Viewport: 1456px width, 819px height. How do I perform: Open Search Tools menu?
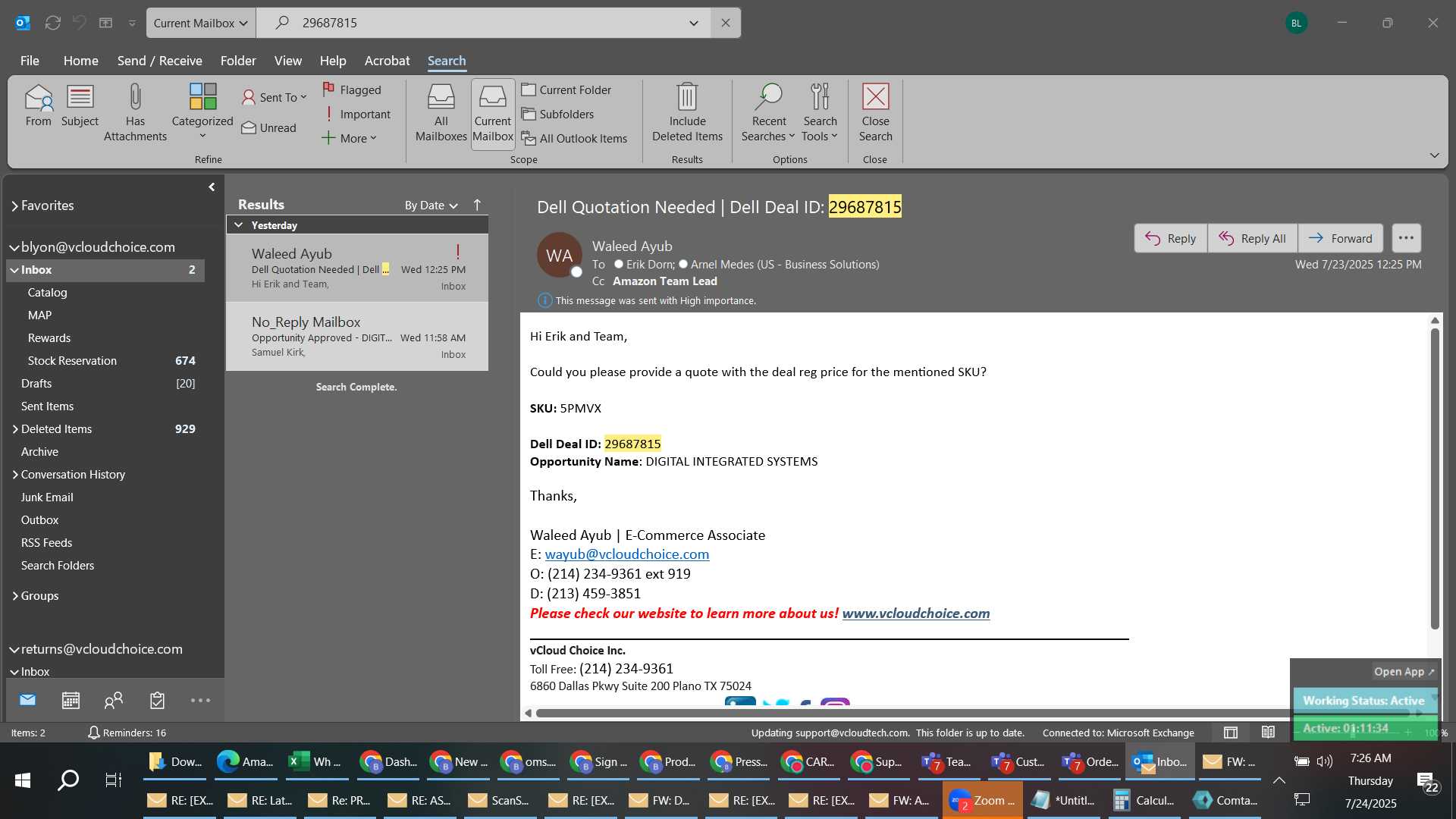point(820,114)
